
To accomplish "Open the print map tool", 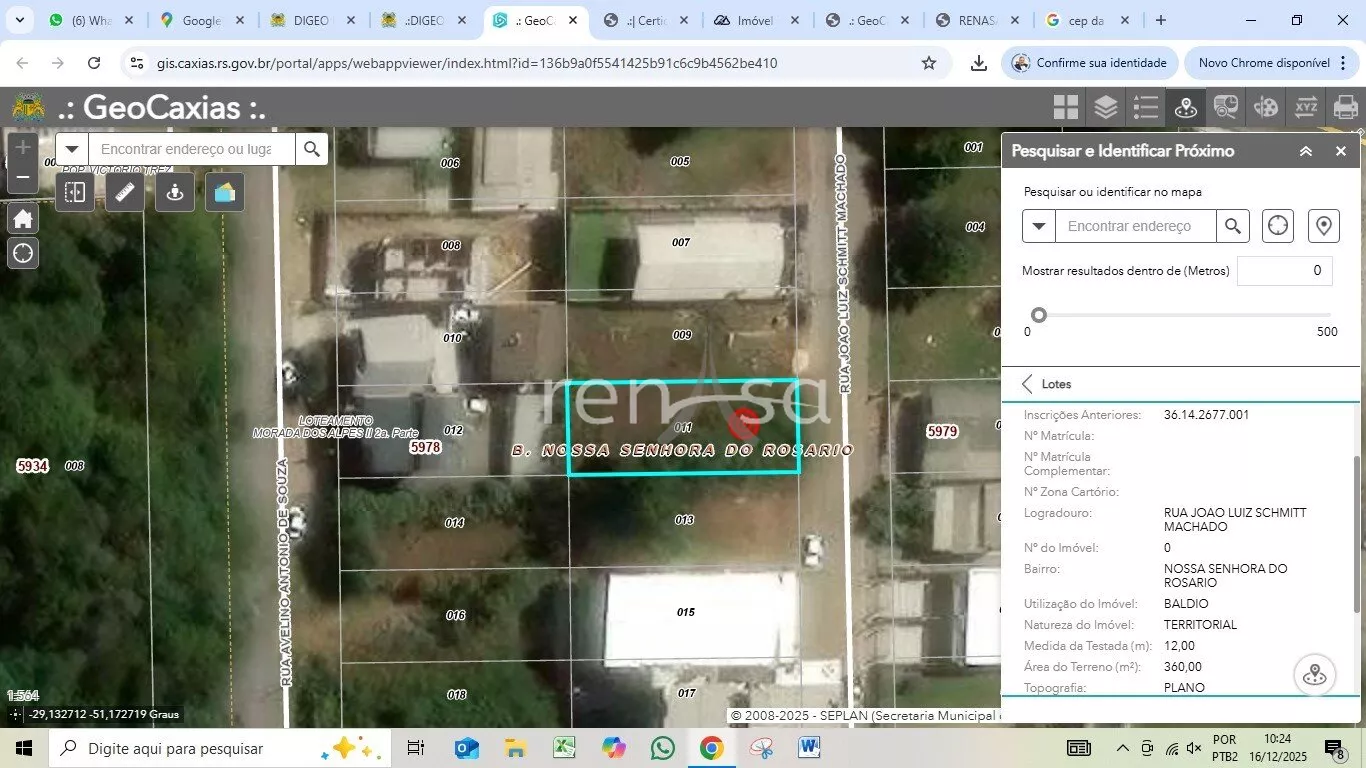I will tap(1346, 107).
